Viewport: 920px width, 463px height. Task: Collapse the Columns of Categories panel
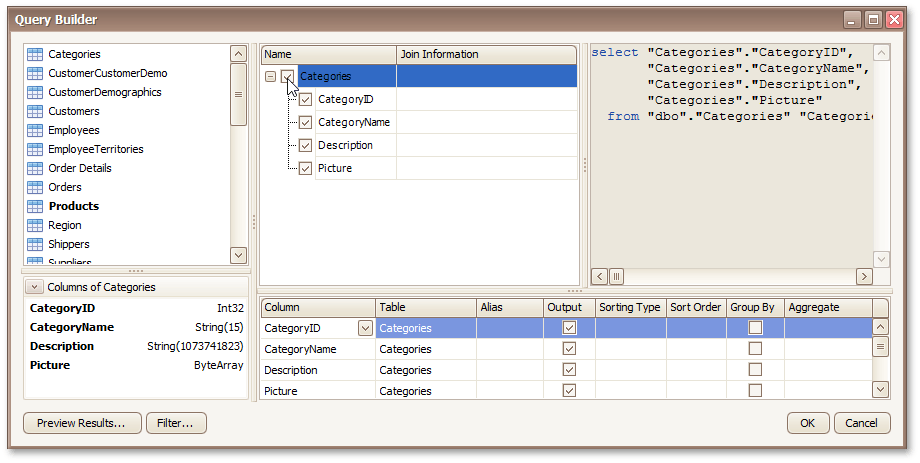pos(35,287)
